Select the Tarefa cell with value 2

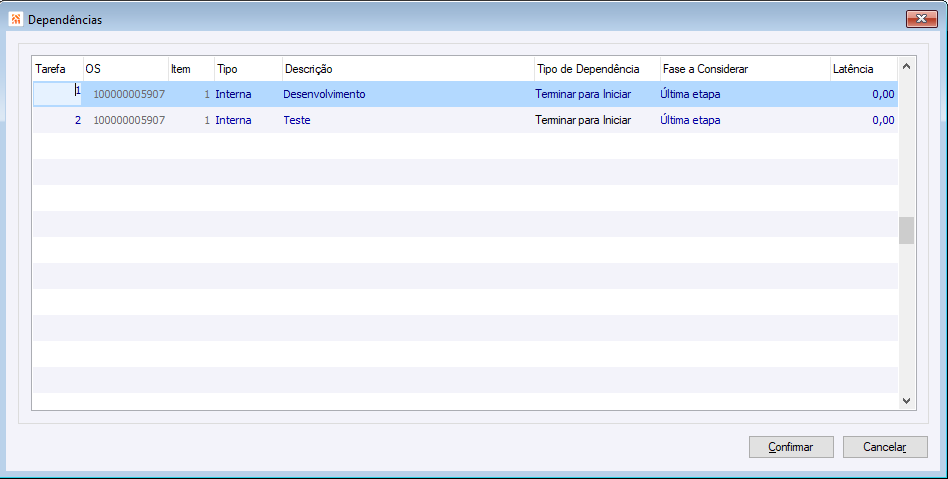[x=58, y=120]
